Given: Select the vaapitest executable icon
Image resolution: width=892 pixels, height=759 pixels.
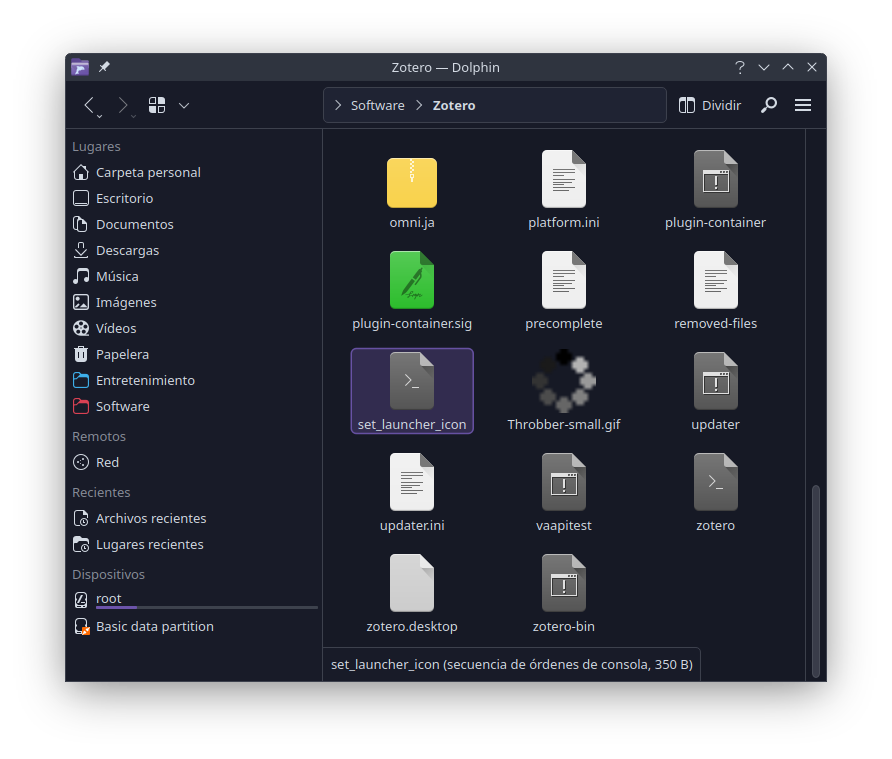Looking at the screenshot, I should pyautogui.click(x=564, y=482).
